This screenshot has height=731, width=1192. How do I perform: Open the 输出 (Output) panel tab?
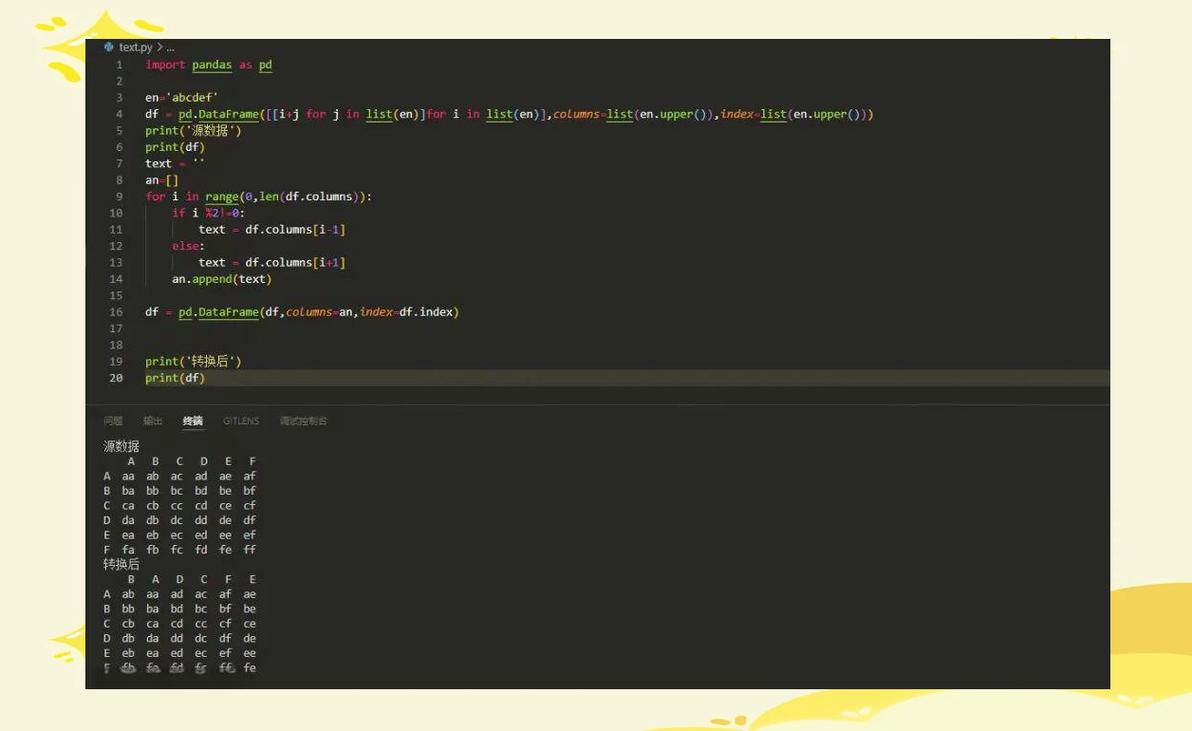(152, 420)
